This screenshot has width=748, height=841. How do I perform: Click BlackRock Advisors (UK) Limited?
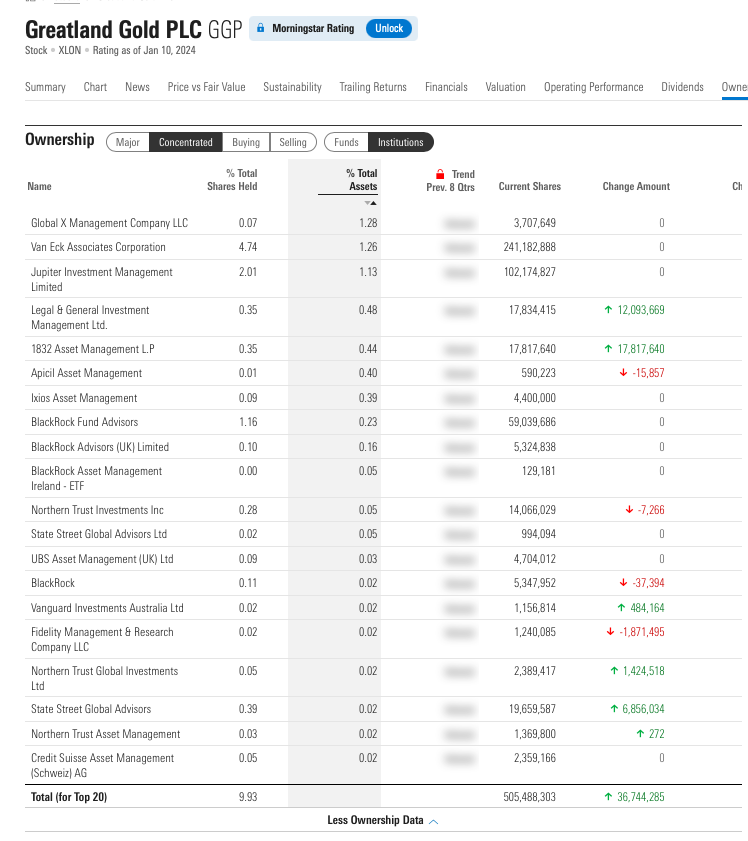[100, 447]
